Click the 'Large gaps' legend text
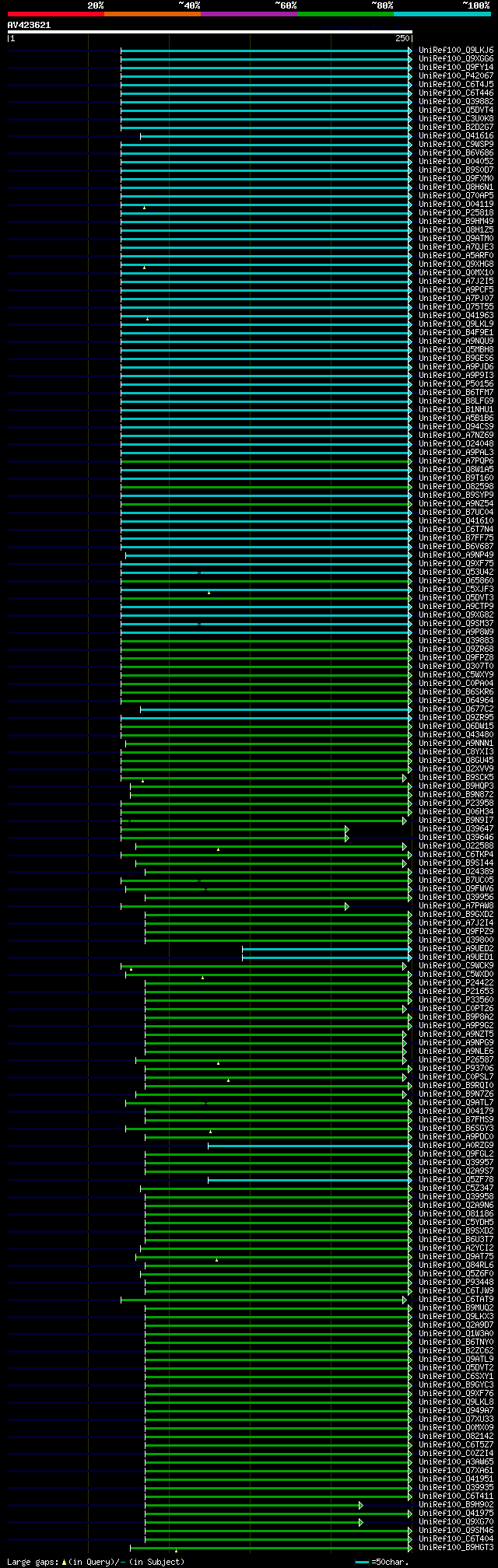The image size is (498, 1568). [x=33, y=1561]
